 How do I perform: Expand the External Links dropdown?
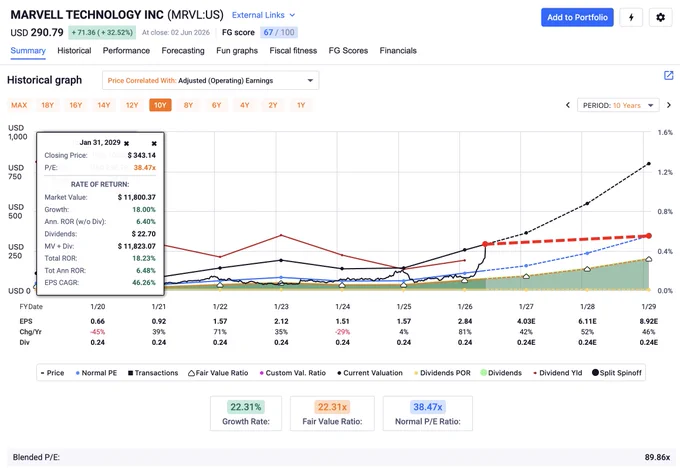point(263,15)
